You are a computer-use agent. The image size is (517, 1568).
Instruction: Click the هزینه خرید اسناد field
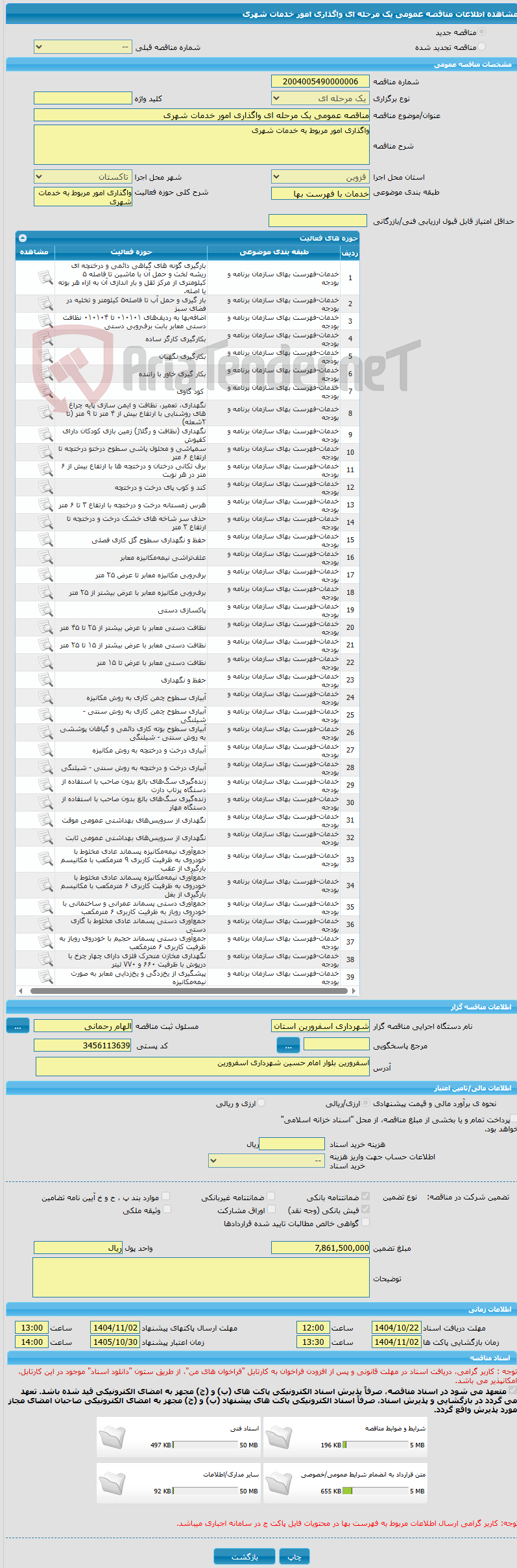292,1144
